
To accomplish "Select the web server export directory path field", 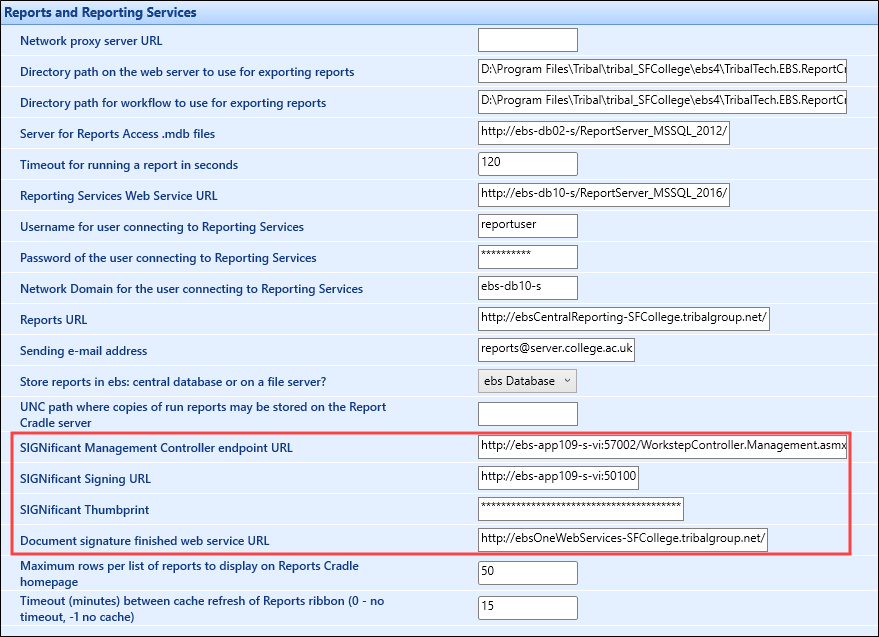I will click(x=661, y=70).
